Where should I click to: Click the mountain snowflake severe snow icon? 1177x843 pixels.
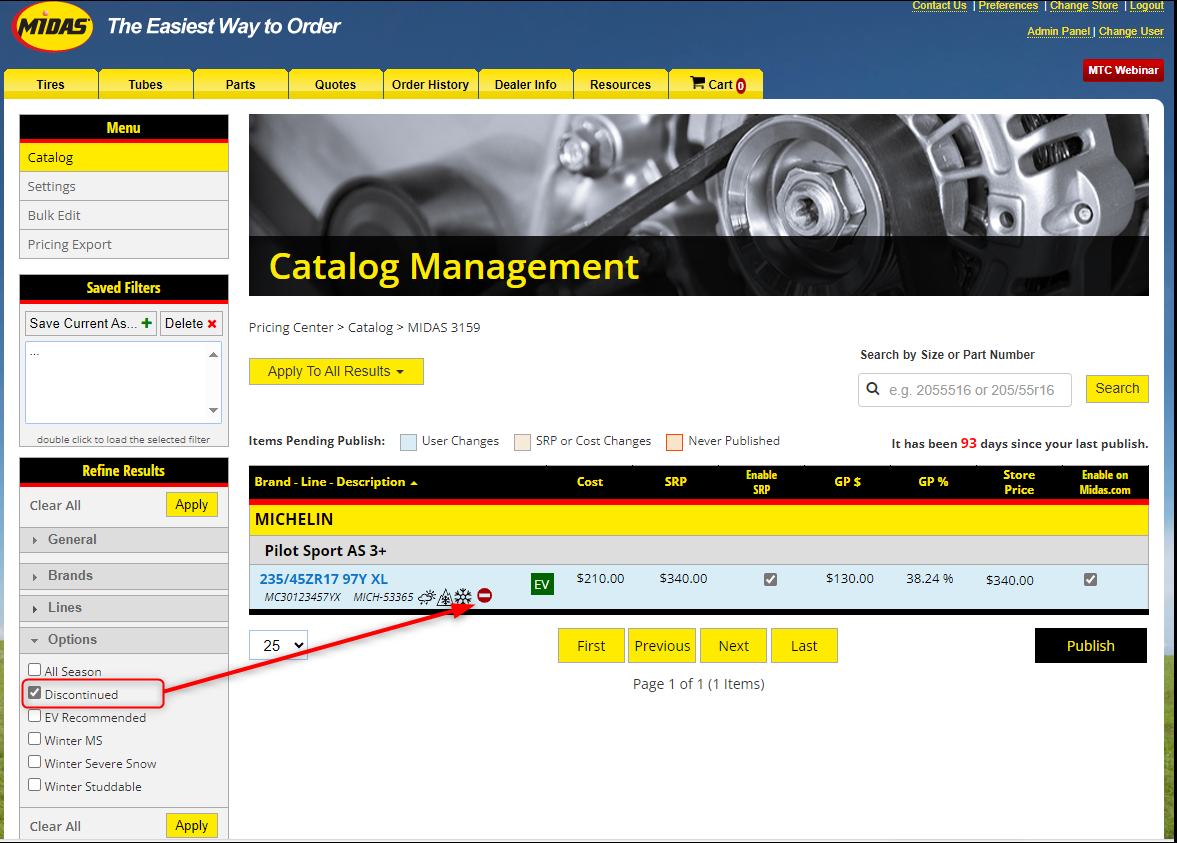click(445, 597)
